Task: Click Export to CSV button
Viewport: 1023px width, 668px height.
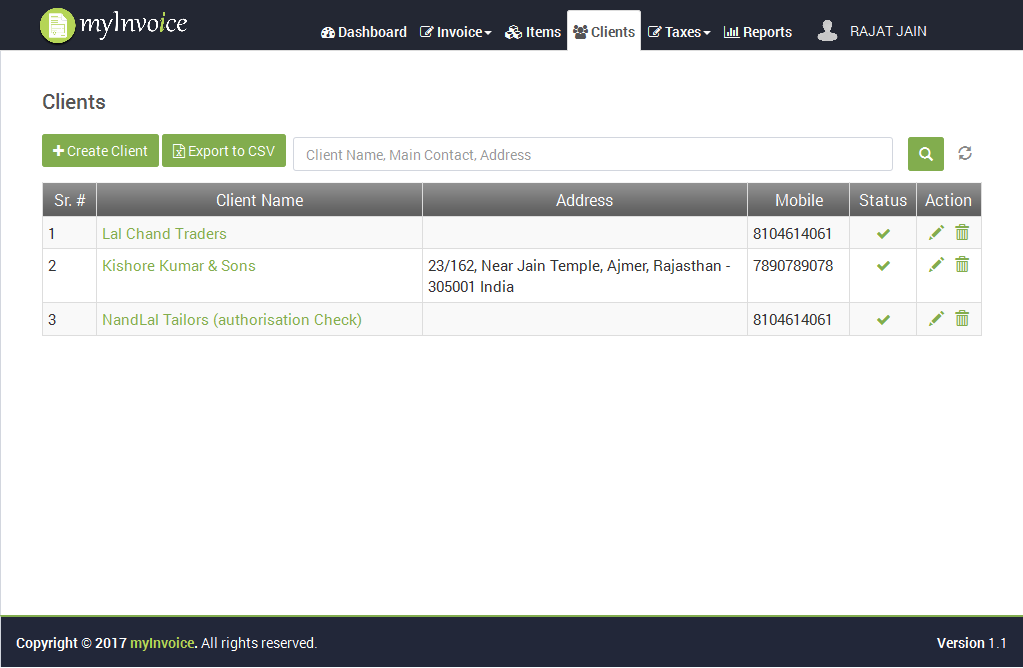Action: (224, 151)
